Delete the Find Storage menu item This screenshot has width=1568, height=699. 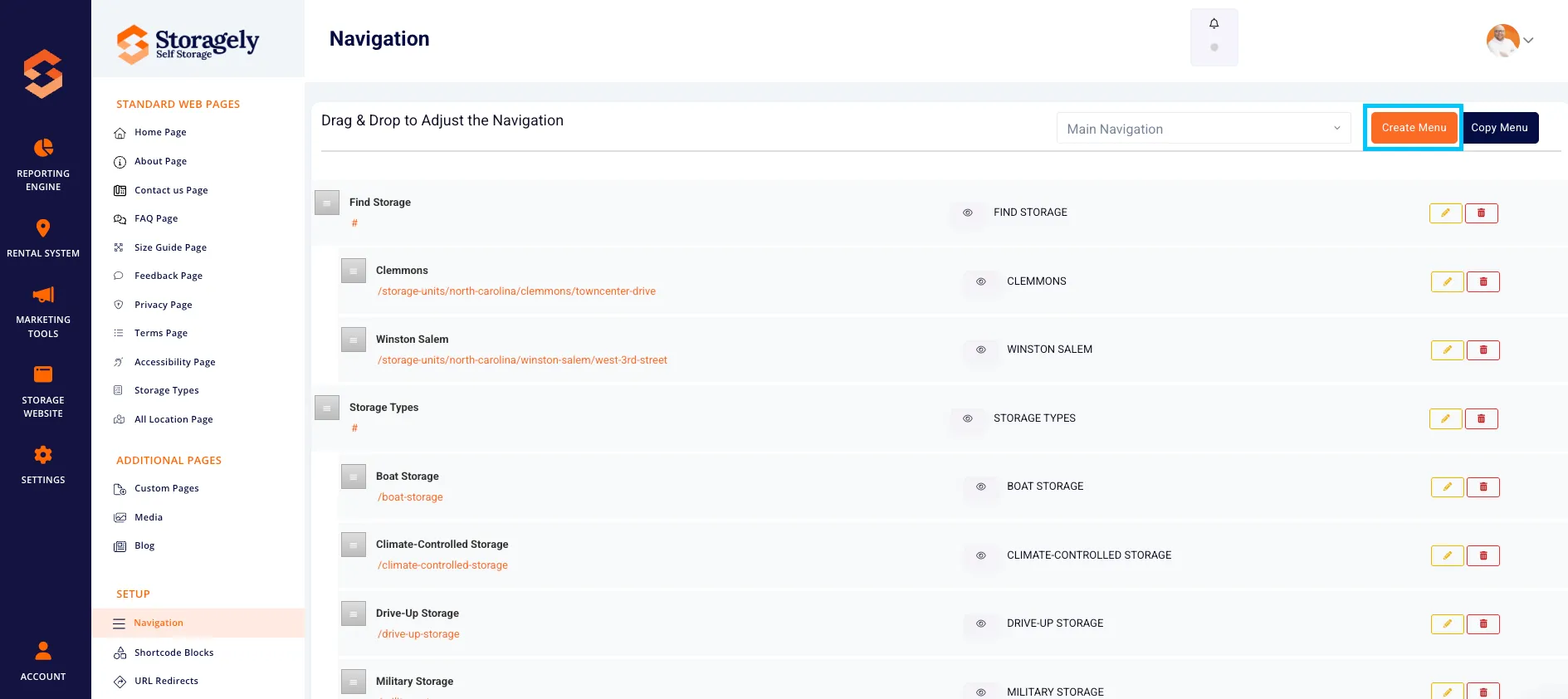click(x=1481, y=213)
